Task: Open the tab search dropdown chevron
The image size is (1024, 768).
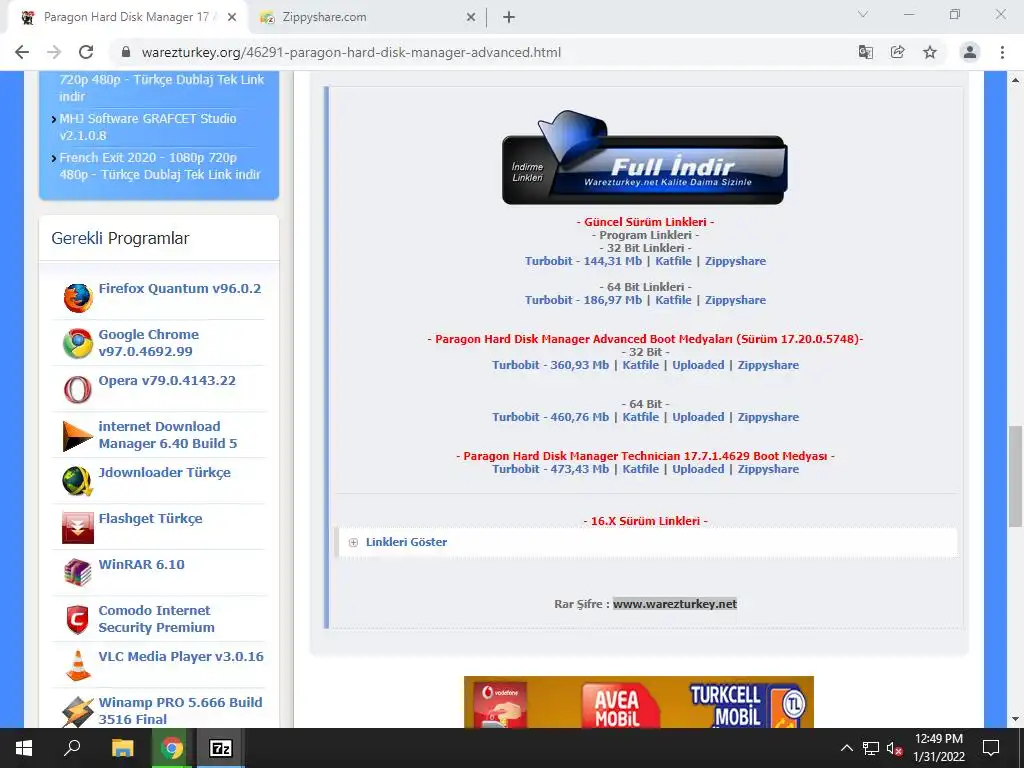Action: [x=863, y=14]
